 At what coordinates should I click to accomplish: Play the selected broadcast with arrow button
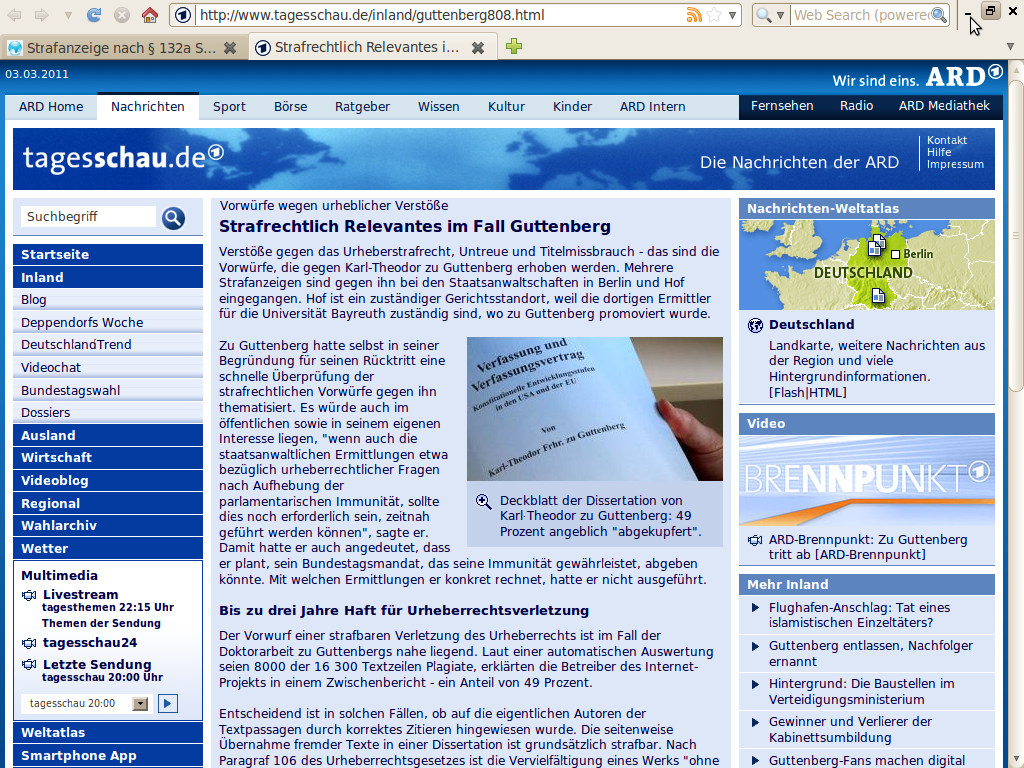168,703
